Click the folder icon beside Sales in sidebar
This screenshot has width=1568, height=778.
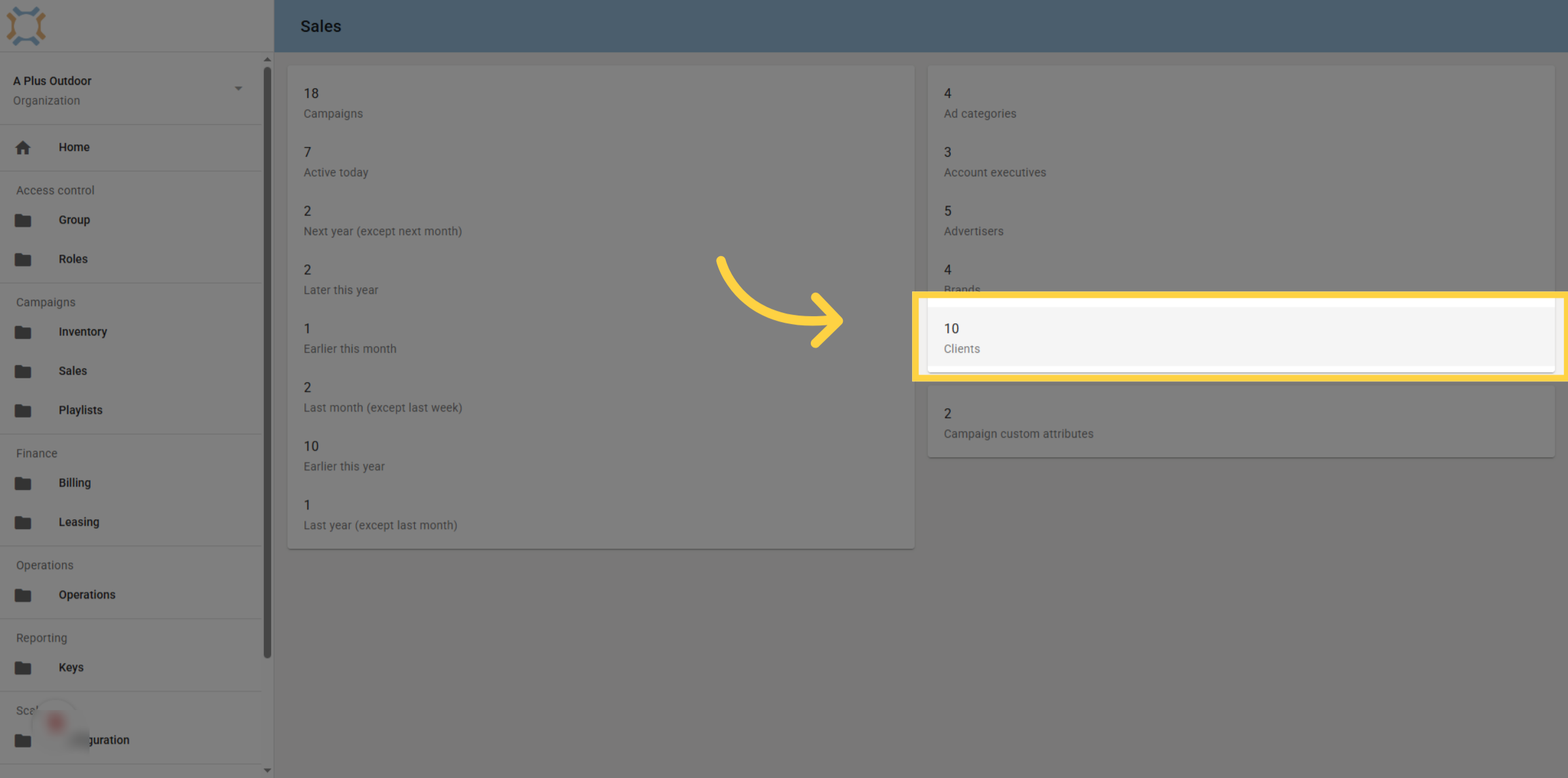click(23, 371)
